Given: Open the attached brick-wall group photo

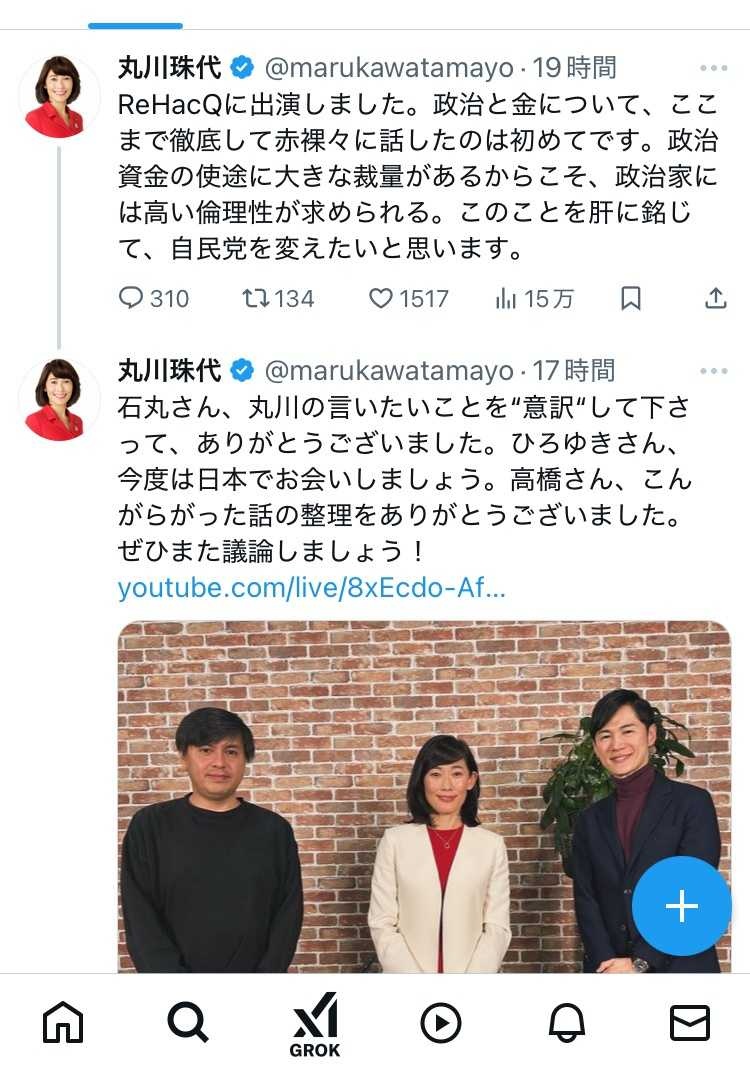Looking at the screenshot, I should click(425, 796).
